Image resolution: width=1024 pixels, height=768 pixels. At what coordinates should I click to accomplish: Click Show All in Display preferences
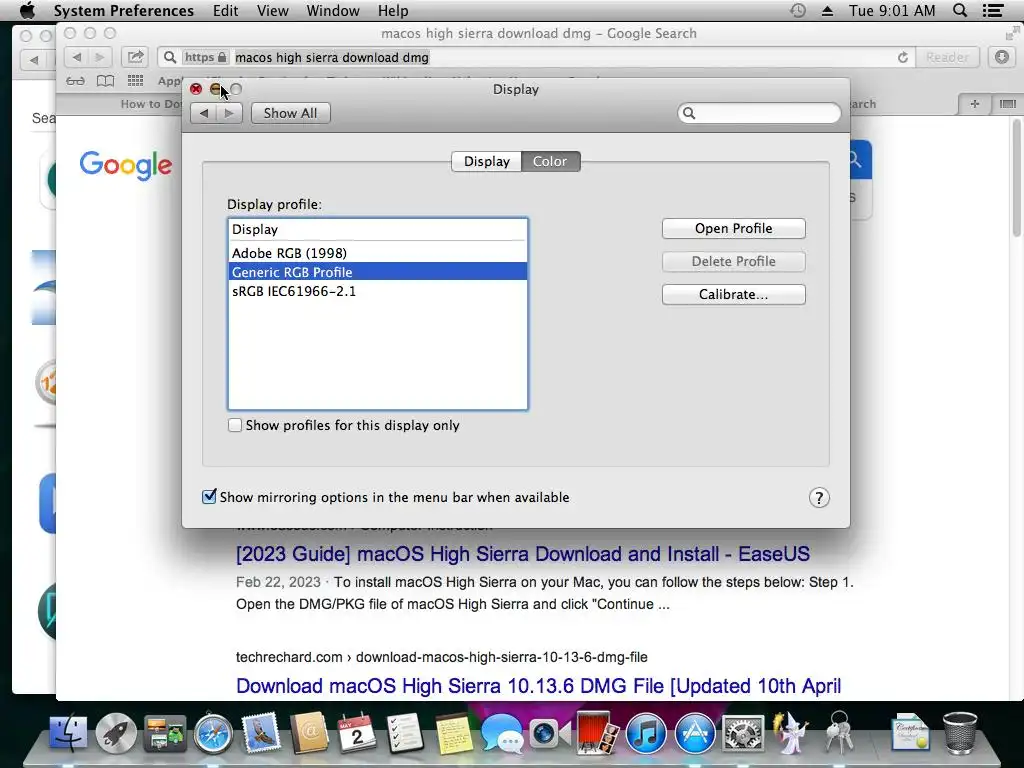(x=291, y=113)
